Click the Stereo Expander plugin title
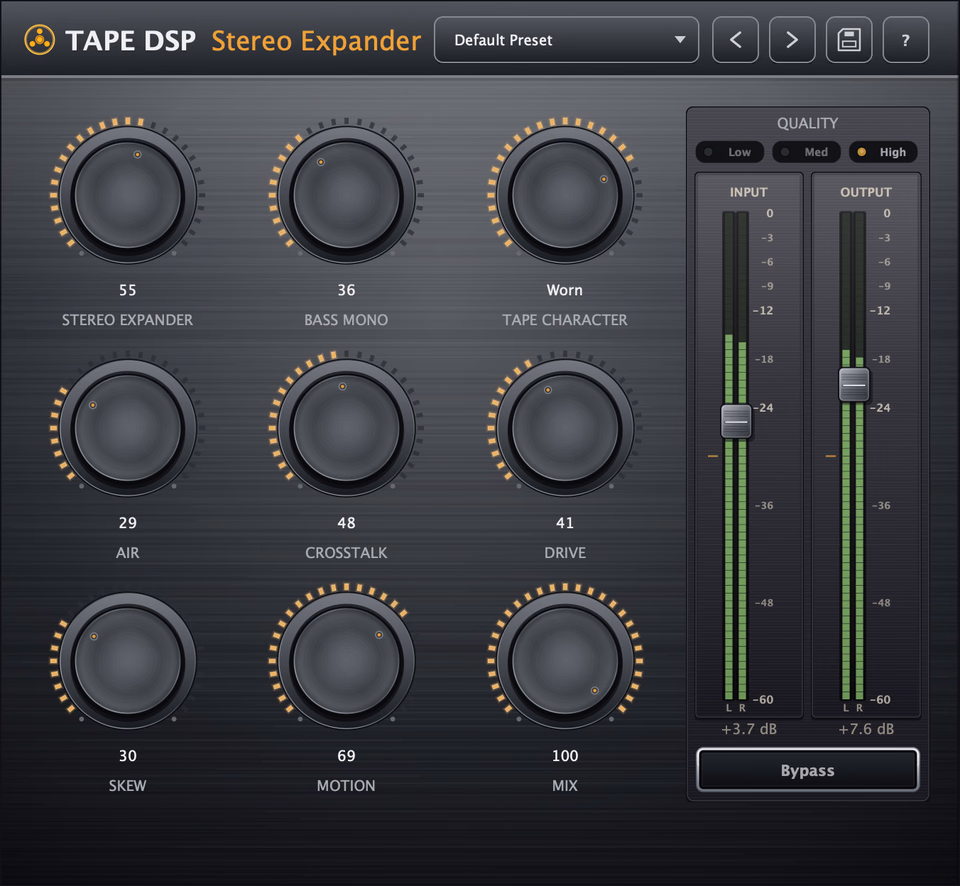This screenshot has height=886, width=960. 316,40
